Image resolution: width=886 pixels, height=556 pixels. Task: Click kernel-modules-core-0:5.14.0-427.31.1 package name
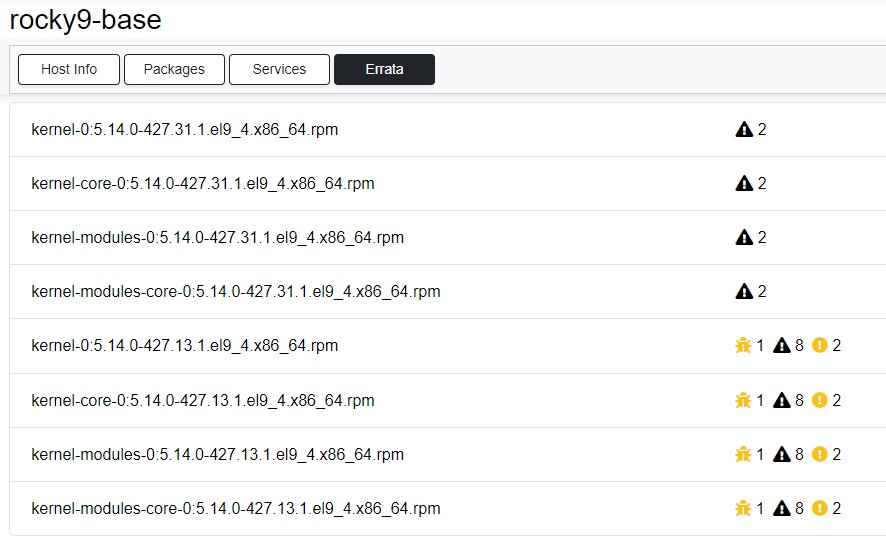236,292
